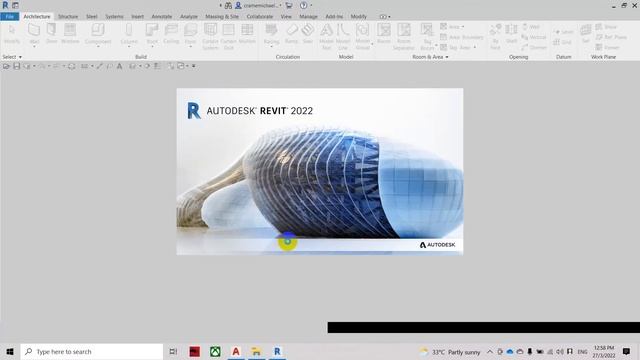This screenshot has height=360, width=640.
Task: Click the Modify arrow tool
Action: pyautogui.click(x=12, y=33)
